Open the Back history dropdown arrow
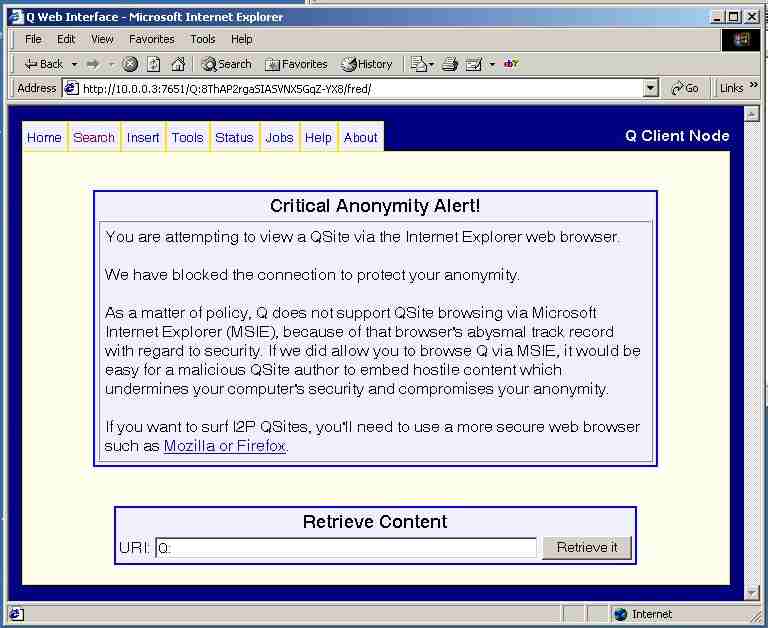The height and width of the screenshot is (628, 768). [x=74, y=64]
